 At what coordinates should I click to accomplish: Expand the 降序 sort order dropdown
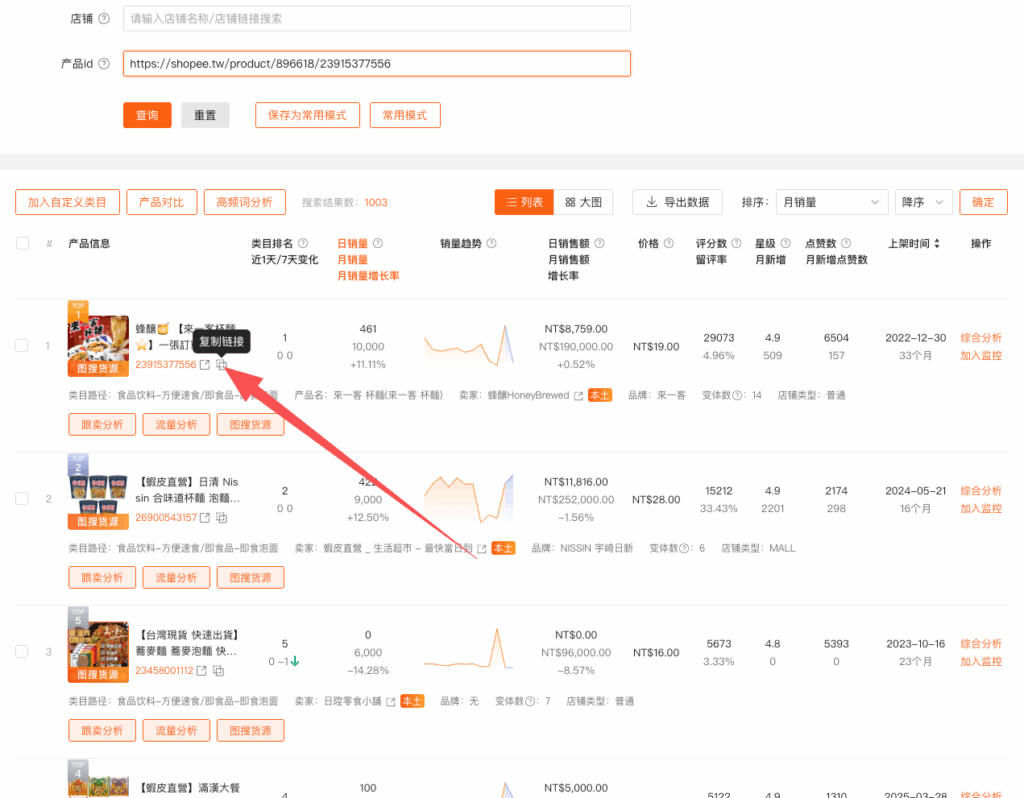(x=923, y=202)
